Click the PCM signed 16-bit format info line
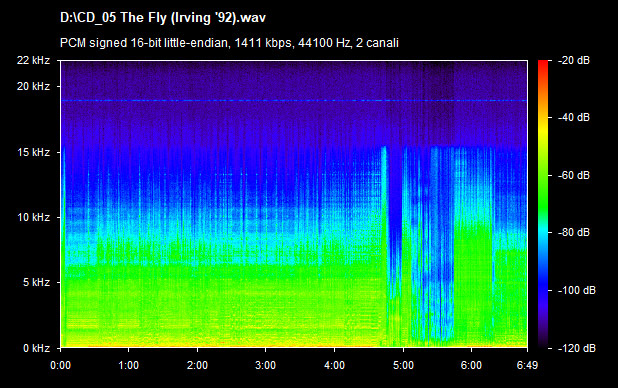Viewport: 618px width, 388px height. [x=229, y=43]
